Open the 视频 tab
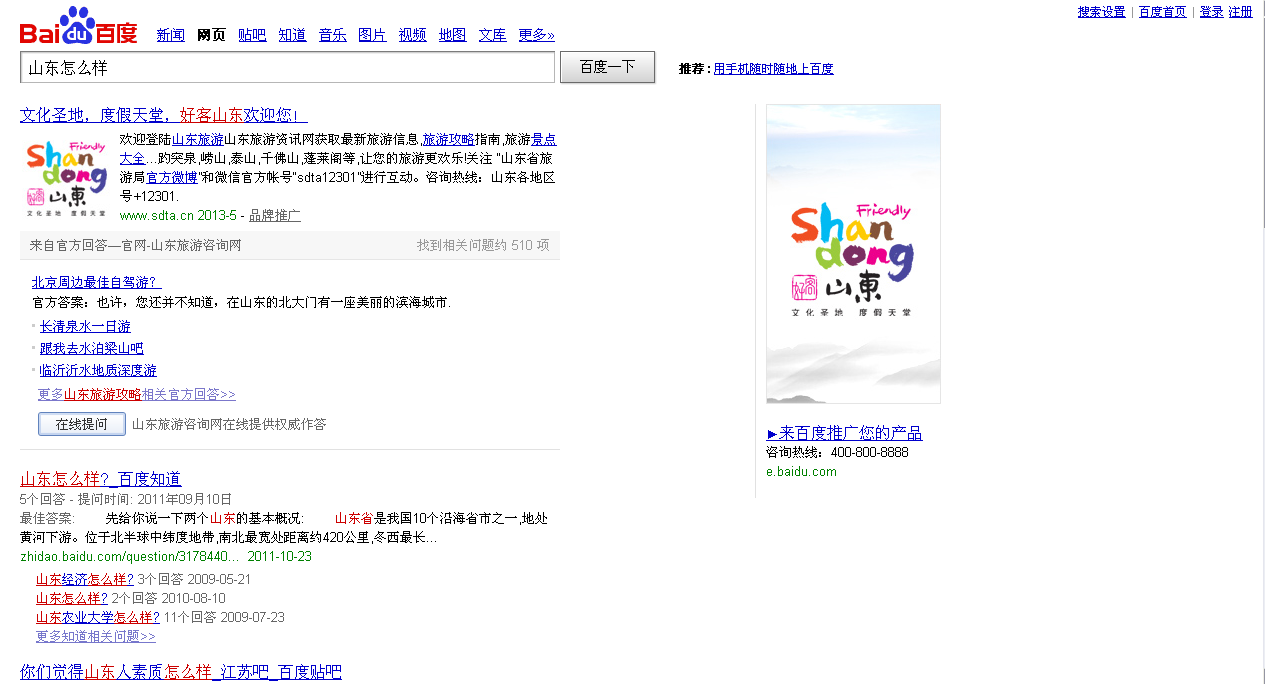Viewport: 1265px width, 684px height. coord(412,35)
